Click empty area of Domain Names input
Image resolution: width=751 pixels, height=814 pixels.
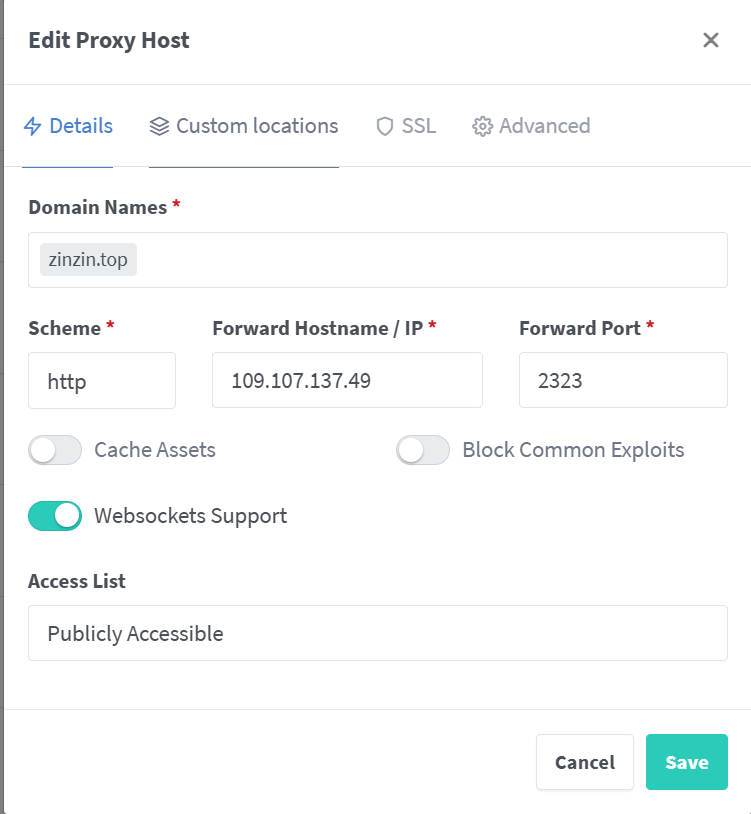(431, 260)
